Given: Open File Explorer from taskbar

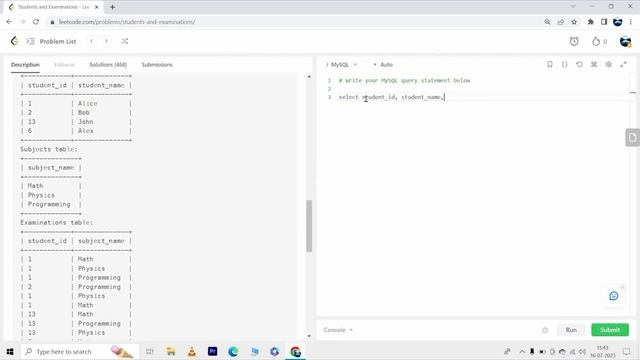Looking at the screenshot, I should [x=171, y=351].
